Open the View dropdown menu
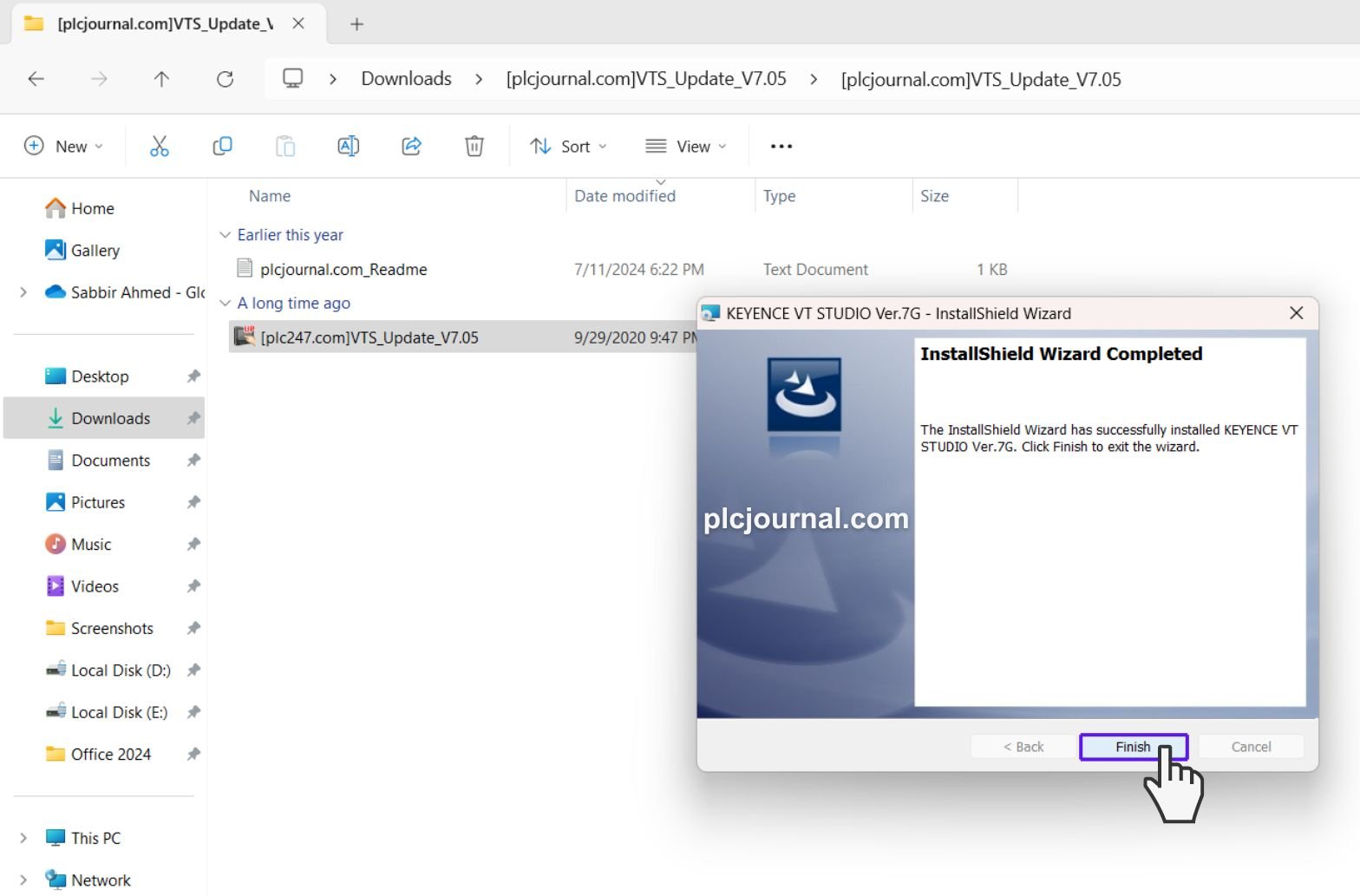The height and width of the screenshot is (896, 1360). (685, 147)
